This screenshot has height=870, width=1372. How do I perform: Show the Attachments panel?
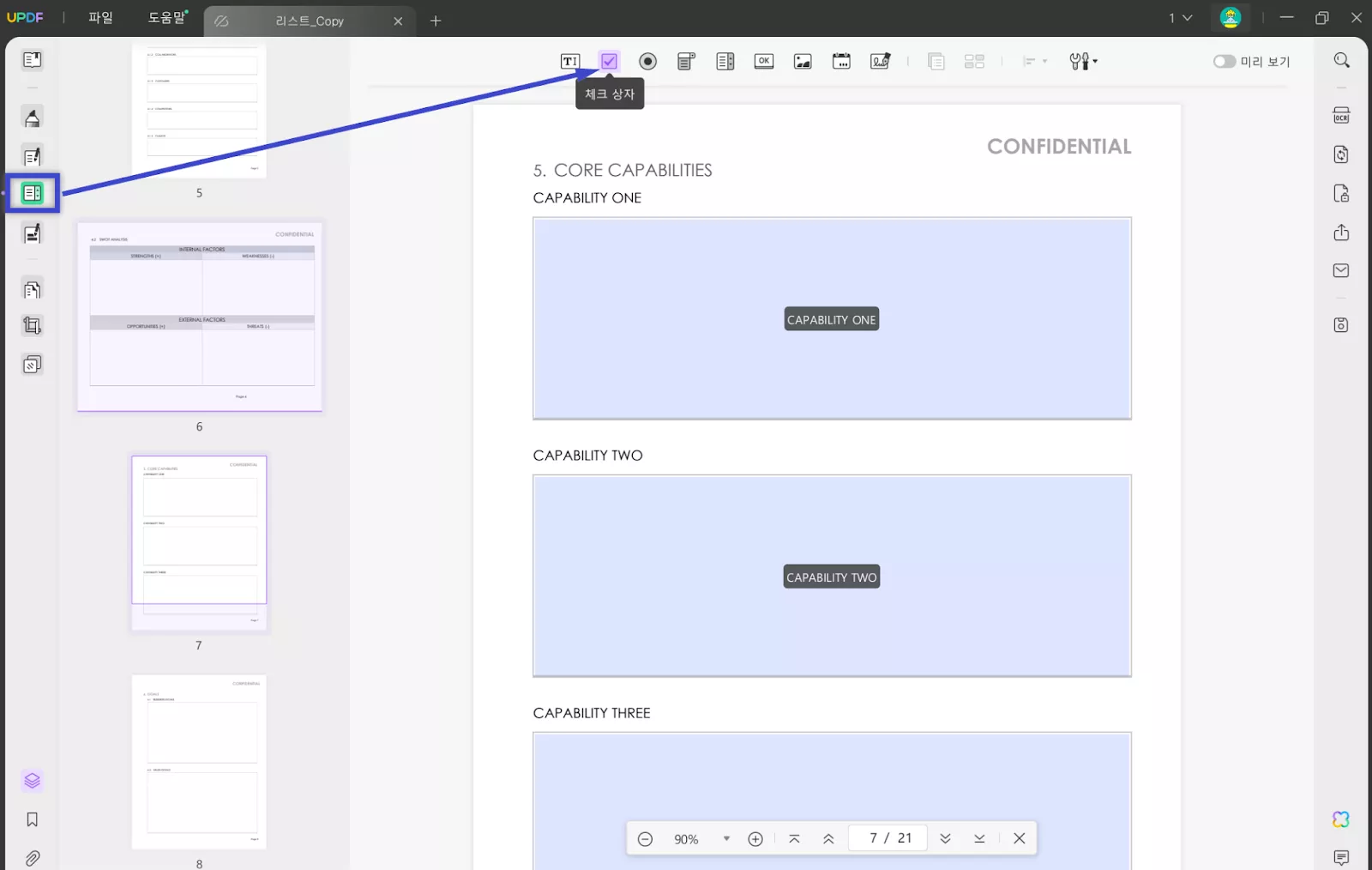pos(32,858)
